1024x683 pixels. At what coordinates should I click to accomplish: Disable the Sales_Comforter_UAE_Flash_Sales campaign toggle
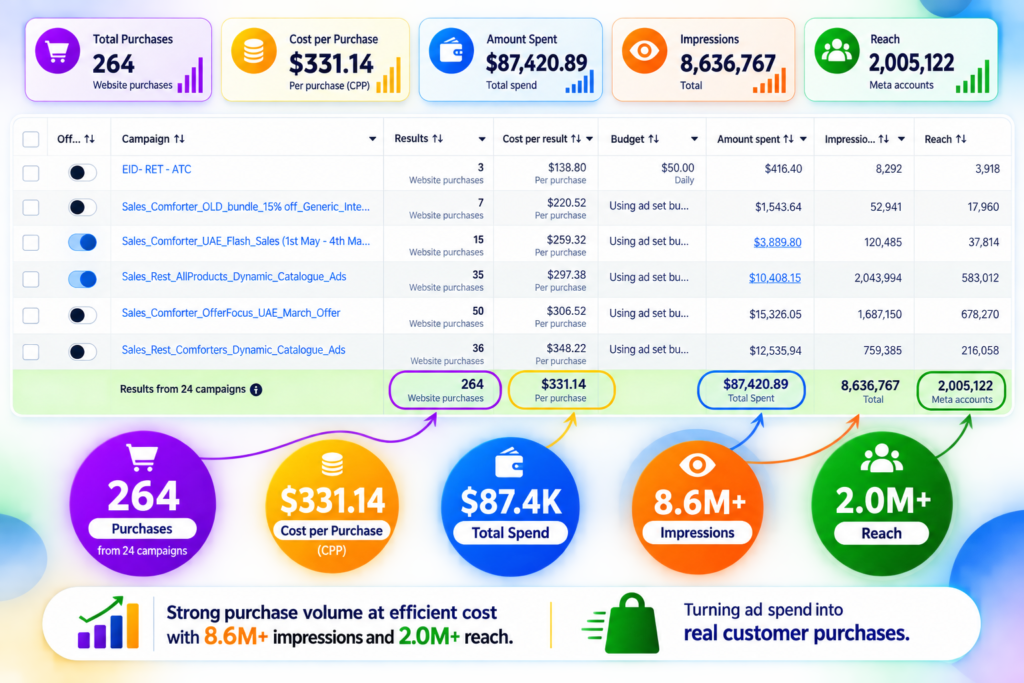82,242
